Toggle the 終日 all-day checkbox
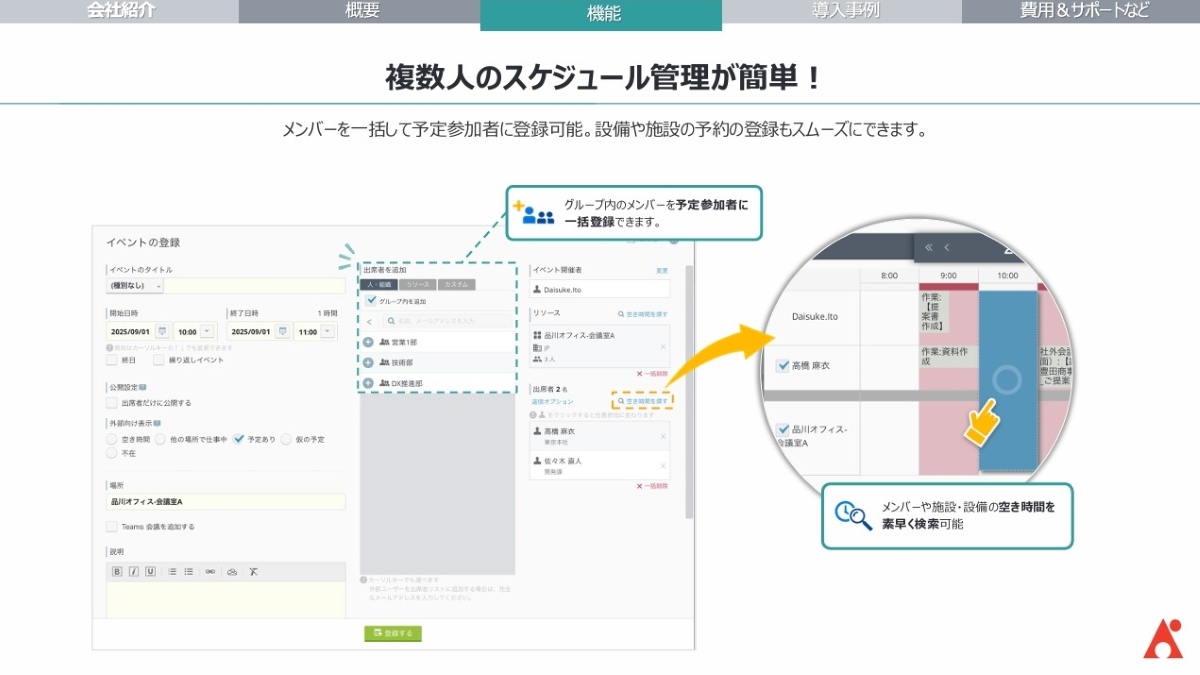The width and height of the screenshot is (1200, 675). point(112,359)
